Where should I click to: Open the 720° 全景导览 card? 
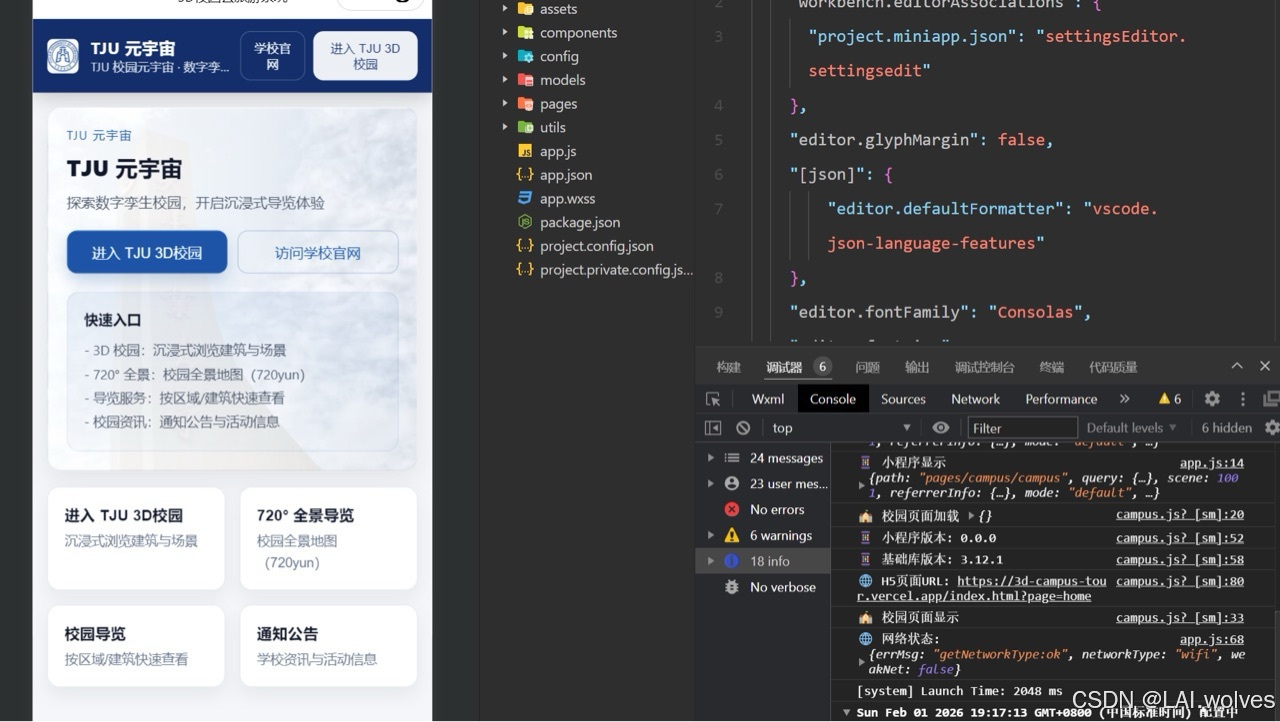[x=328, y=538]
